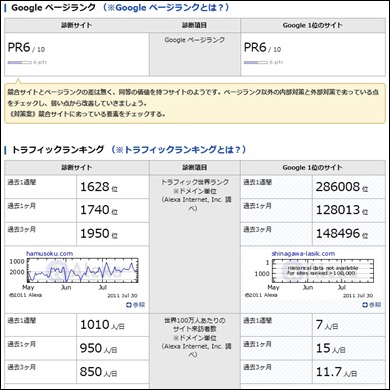Image resolution: width=390 pixels, height=390 pixels.
Task: Select the '850 人/日' visitors value
Action: pyautogui.click(x=98, y=372)
